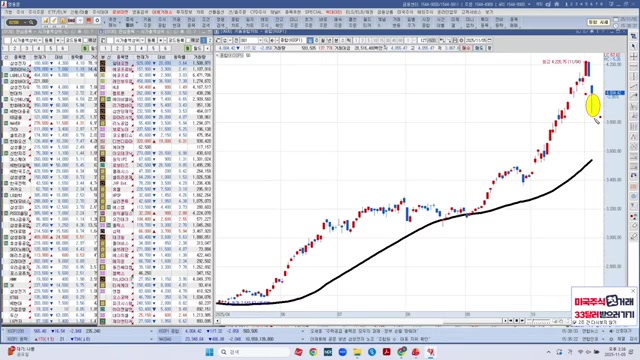Open the dropdown arrow next to the chart code field
Image resolution: width=640 pixels, height=360 pixels.
coord(260,40)
